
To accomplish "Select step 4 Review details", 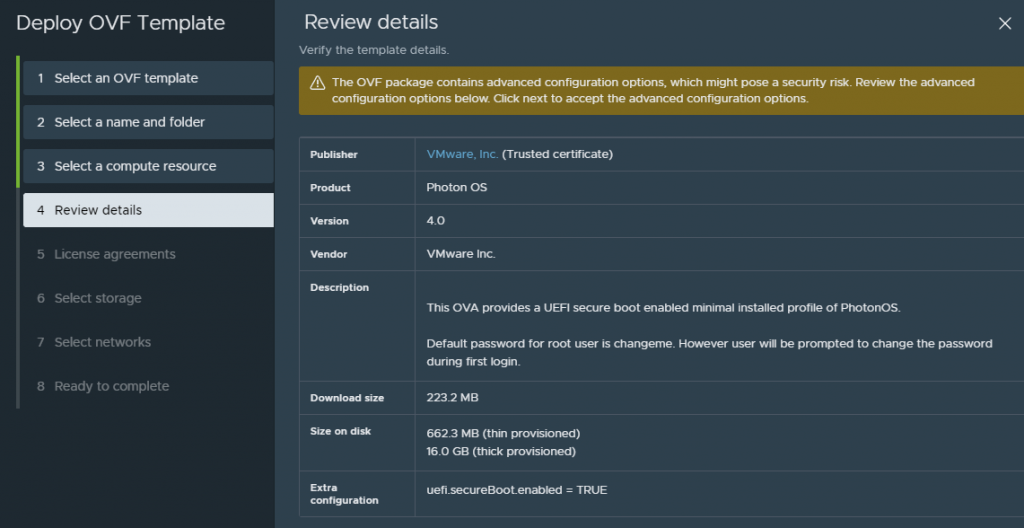I will pos(148,210).
